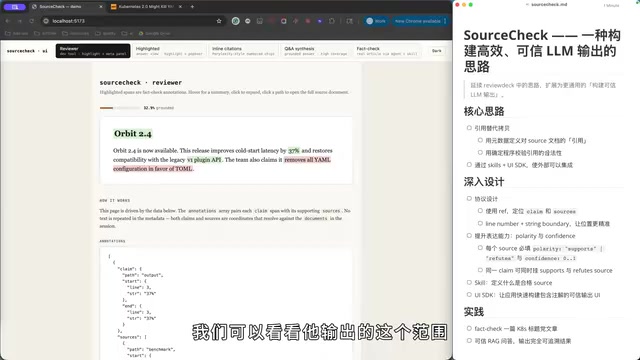Viewport: 640px width, 360px height.
Task: Select the Q&A synthesis tab
Action: 316,51
